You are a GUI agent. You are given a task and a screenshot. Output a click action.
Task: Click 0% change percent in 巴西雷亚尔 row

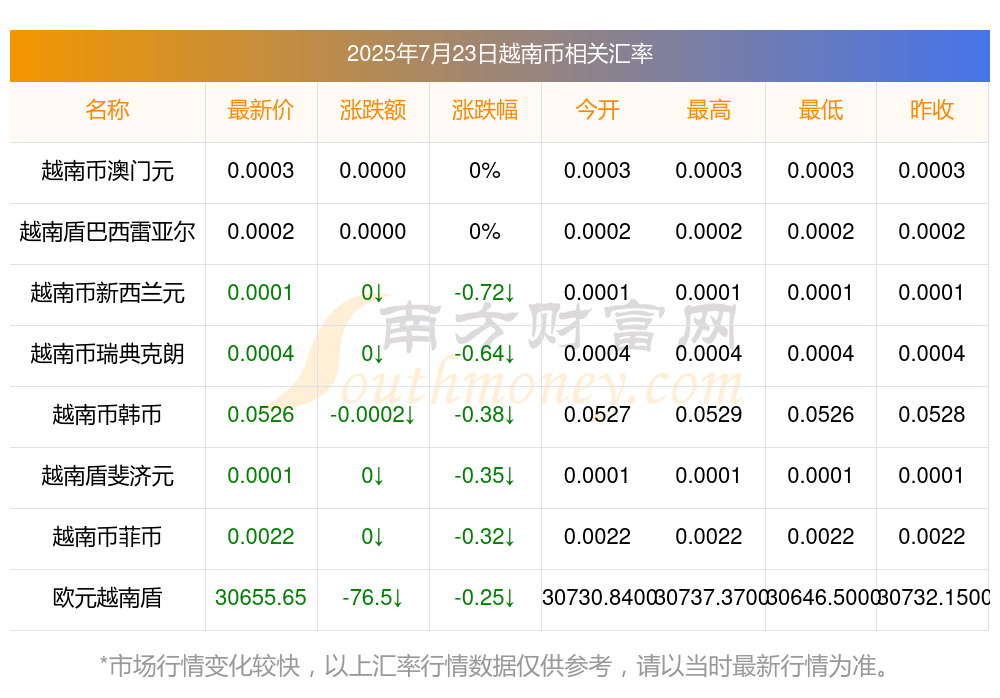[x=485, y=232]
